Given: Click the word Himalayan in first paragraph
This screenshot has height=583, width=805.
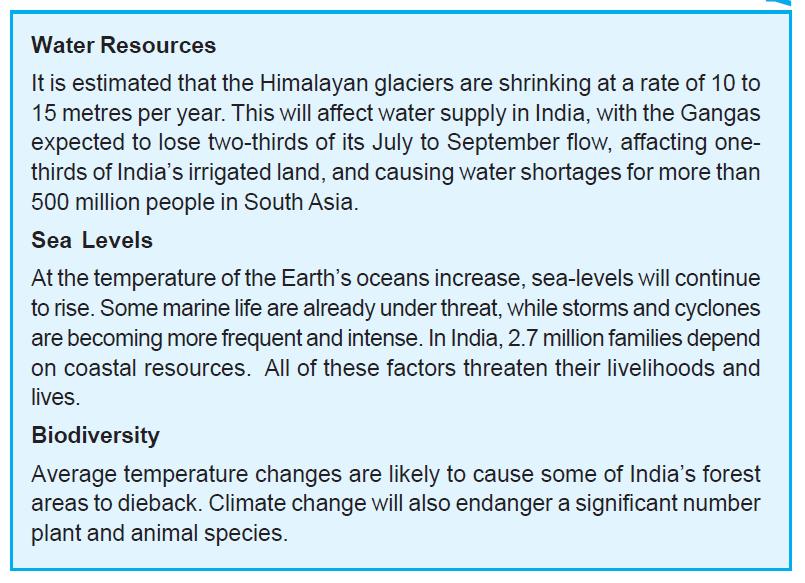Looking at the screenshot, I should [314, 84].
